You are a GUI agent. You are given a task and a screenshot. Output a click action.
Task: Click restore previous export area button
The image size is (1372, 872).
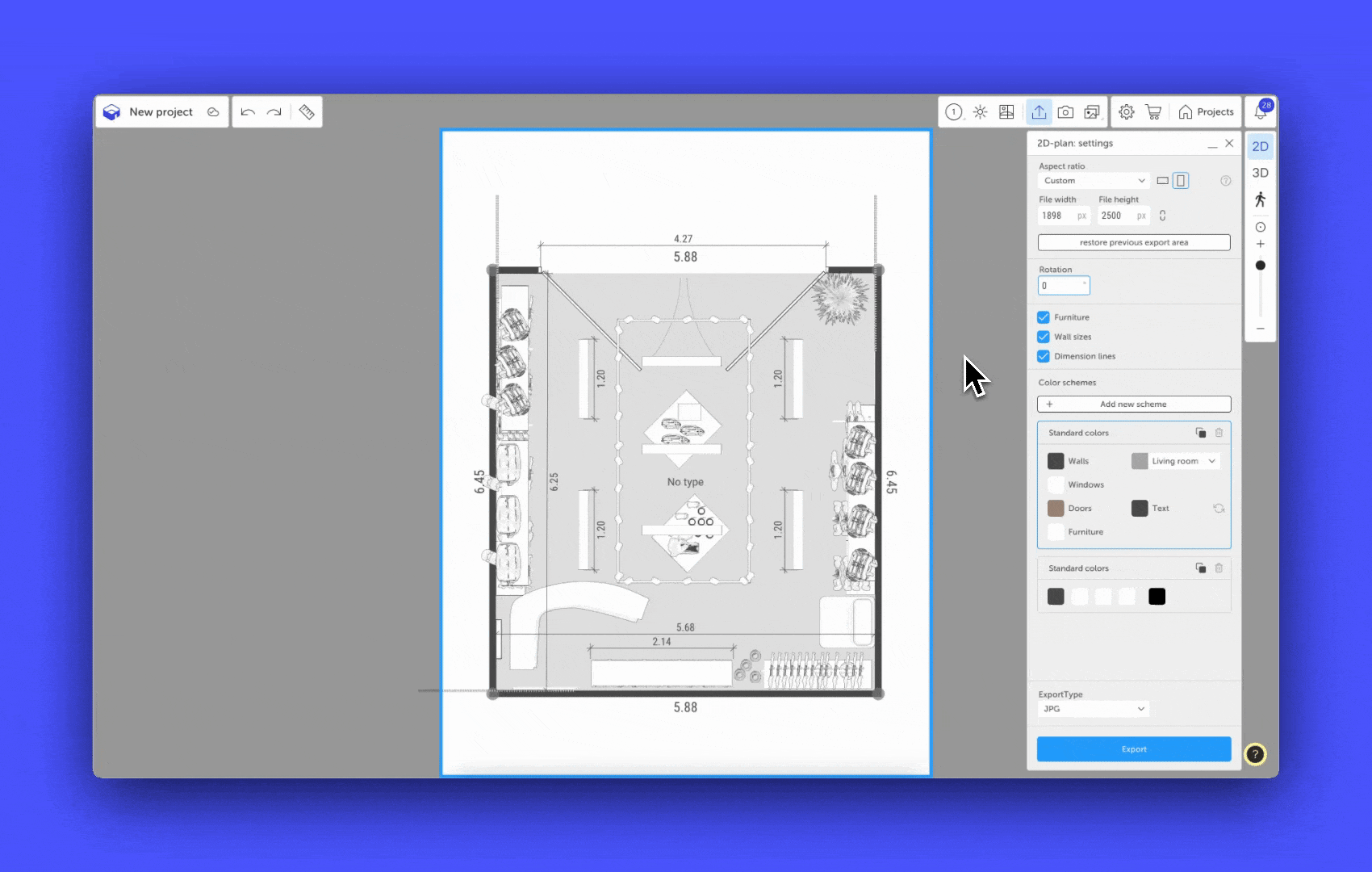tap(1134, 242)
